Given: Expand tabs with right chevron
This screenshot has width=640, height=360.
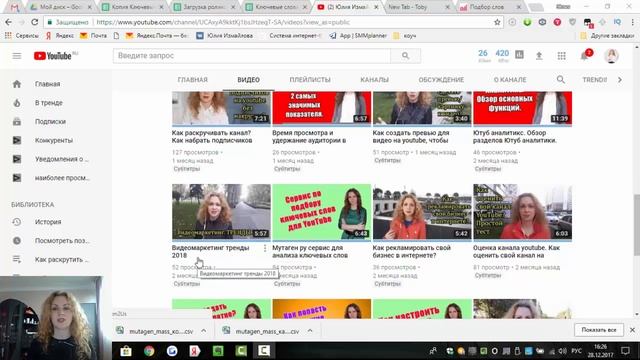Looking at the screenshot, I should tap(620, 80).
